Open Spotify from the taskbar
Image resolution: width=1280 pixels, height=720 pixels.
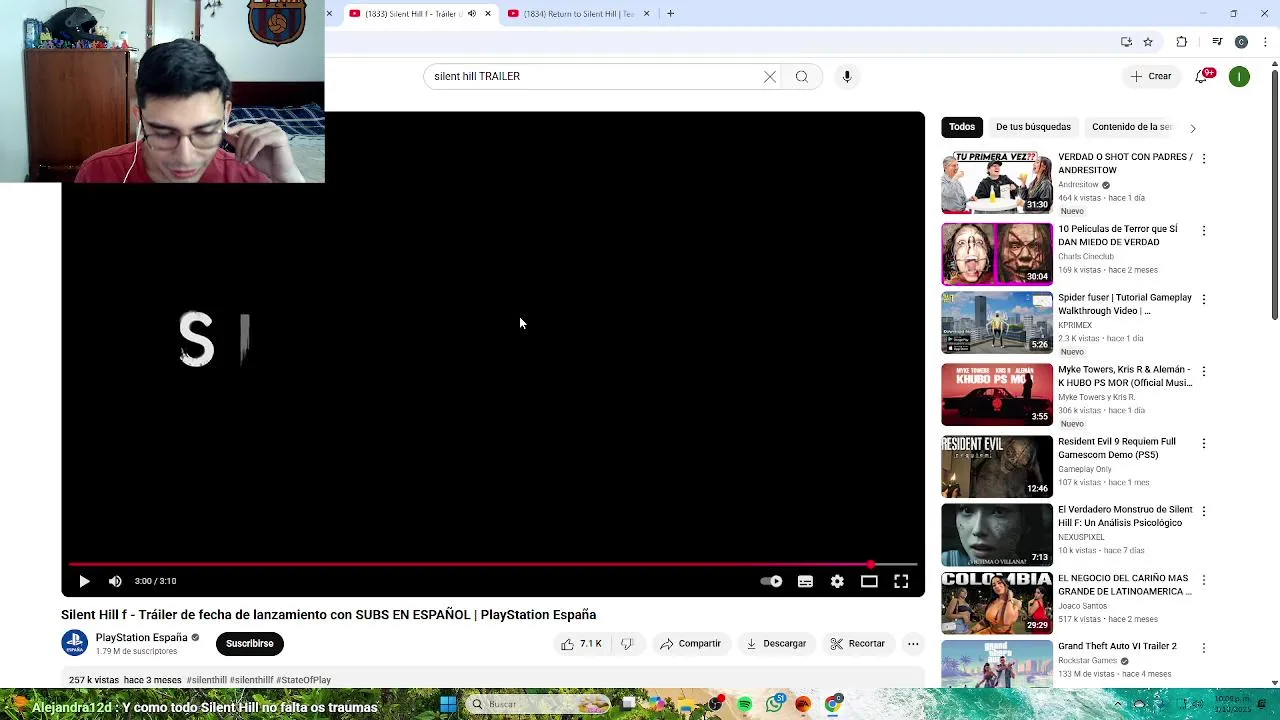(x=745, y=705)
